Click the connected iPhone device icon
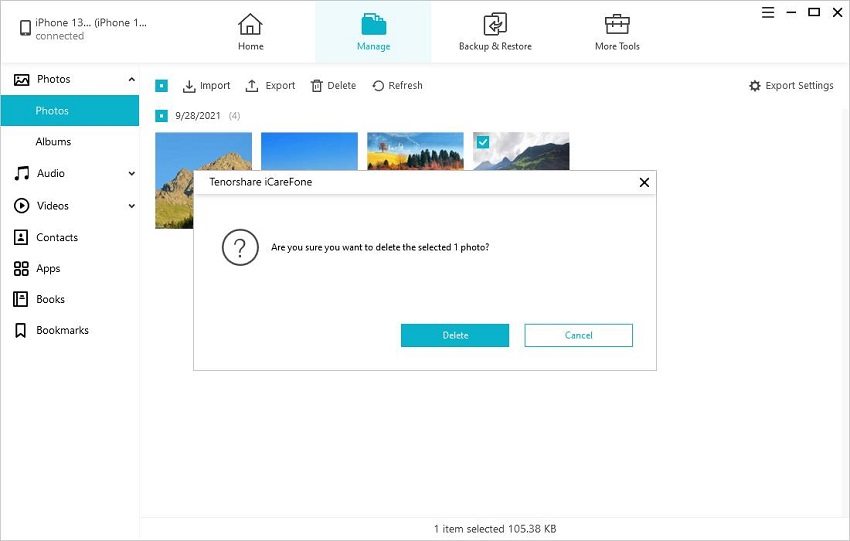The image size is (850, 541). [25, 28]
